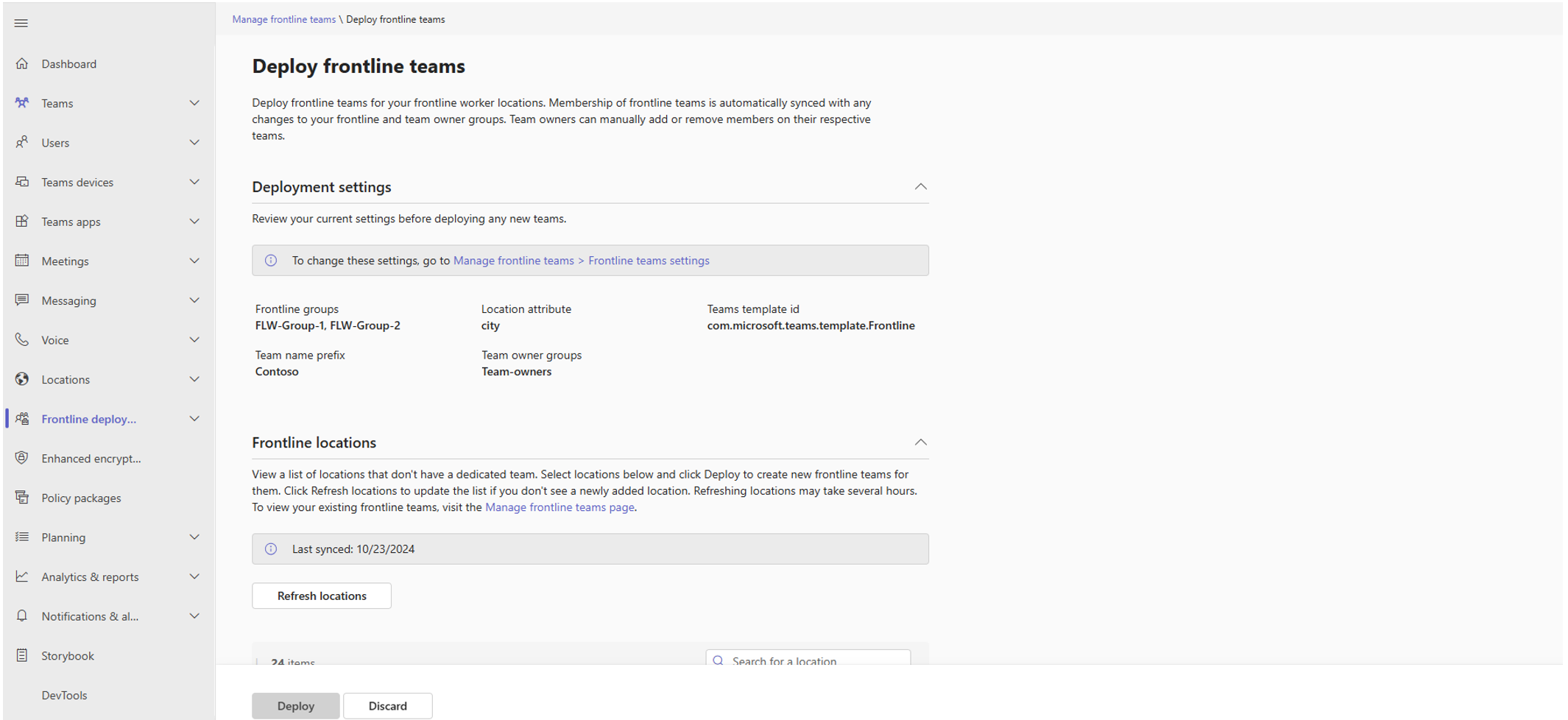Expand the Messaging menu chevron
The height and width of the screenshot is (720, 1568).
194,300
